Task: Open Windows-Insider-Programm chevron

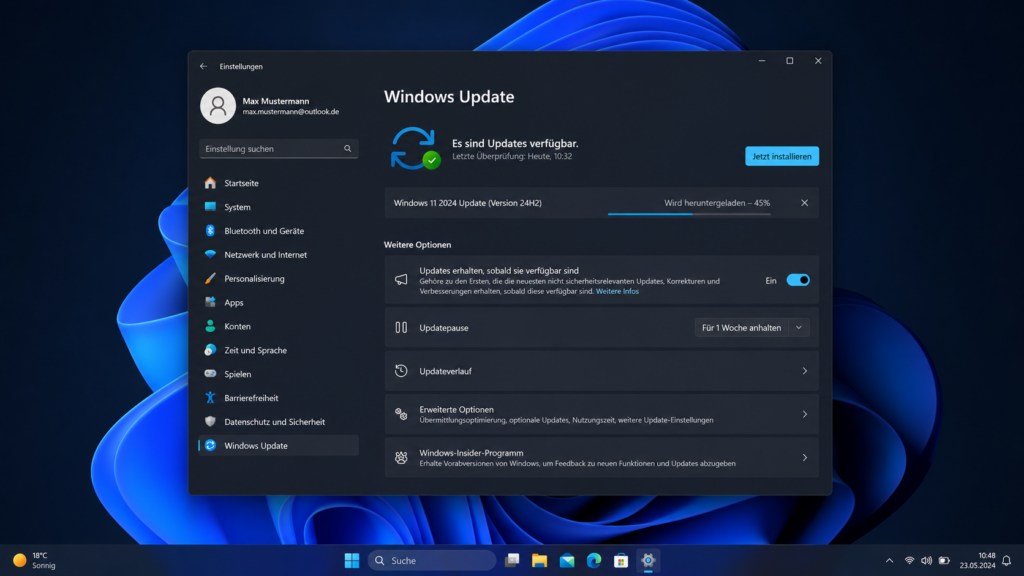Action: (805, 458)
